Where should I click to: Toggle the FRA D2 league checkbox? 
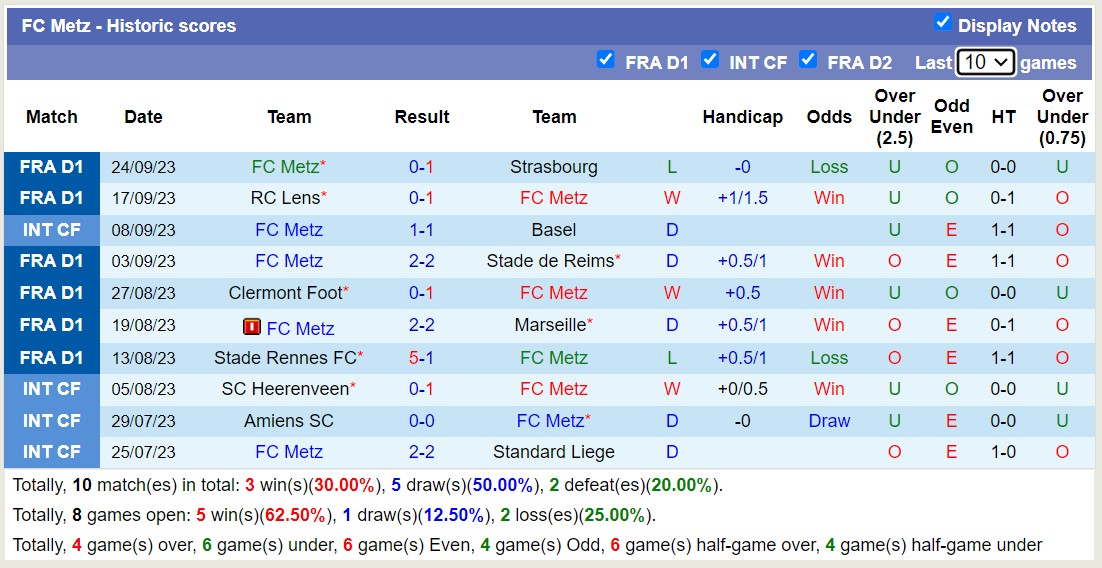808,59
